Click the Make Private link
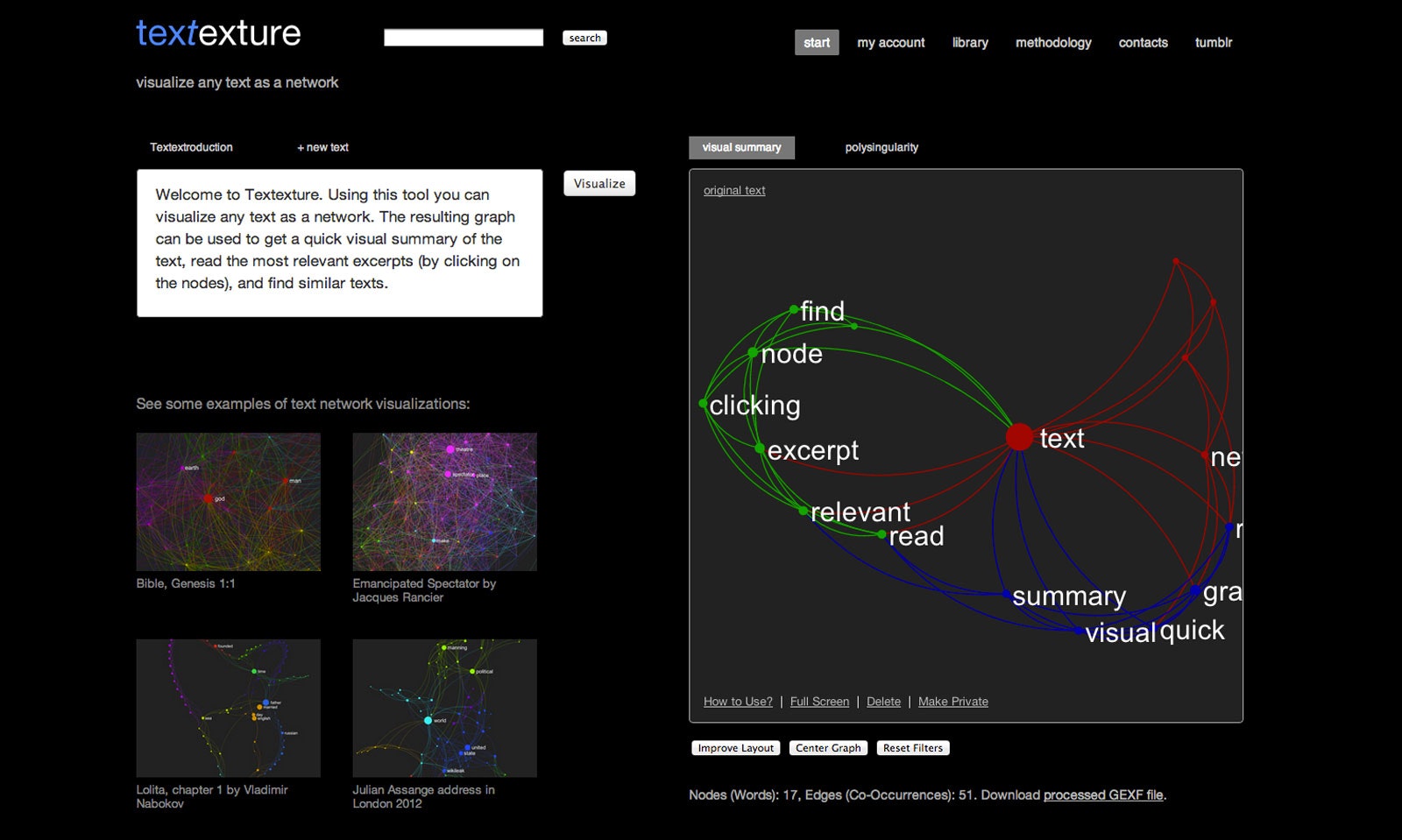The image size is (1402, 840). [953, 702]
